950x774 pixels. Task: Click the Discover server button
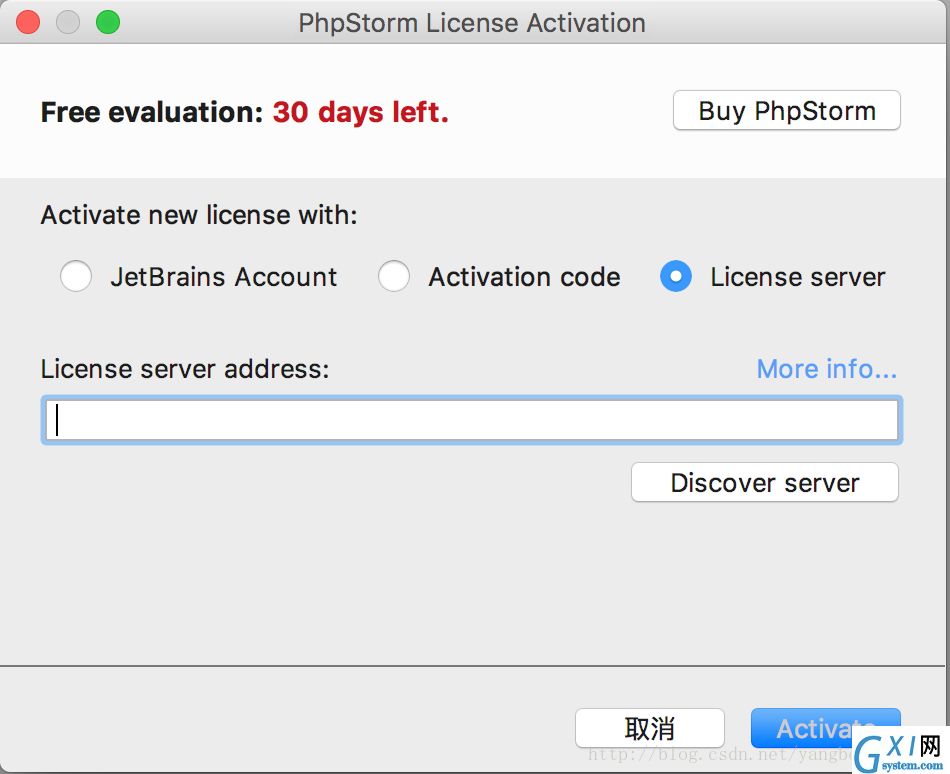click(765, 483)
